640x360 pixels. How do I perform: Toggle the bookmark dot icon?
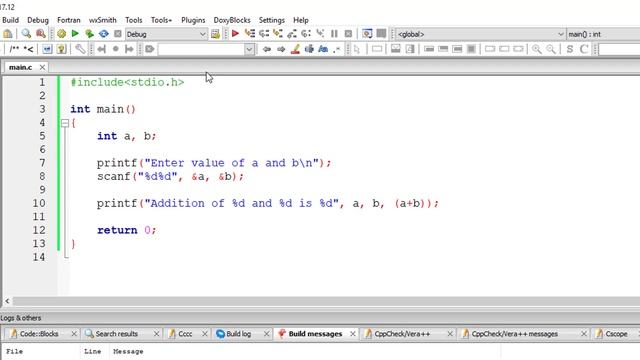[x=116, y=49]
